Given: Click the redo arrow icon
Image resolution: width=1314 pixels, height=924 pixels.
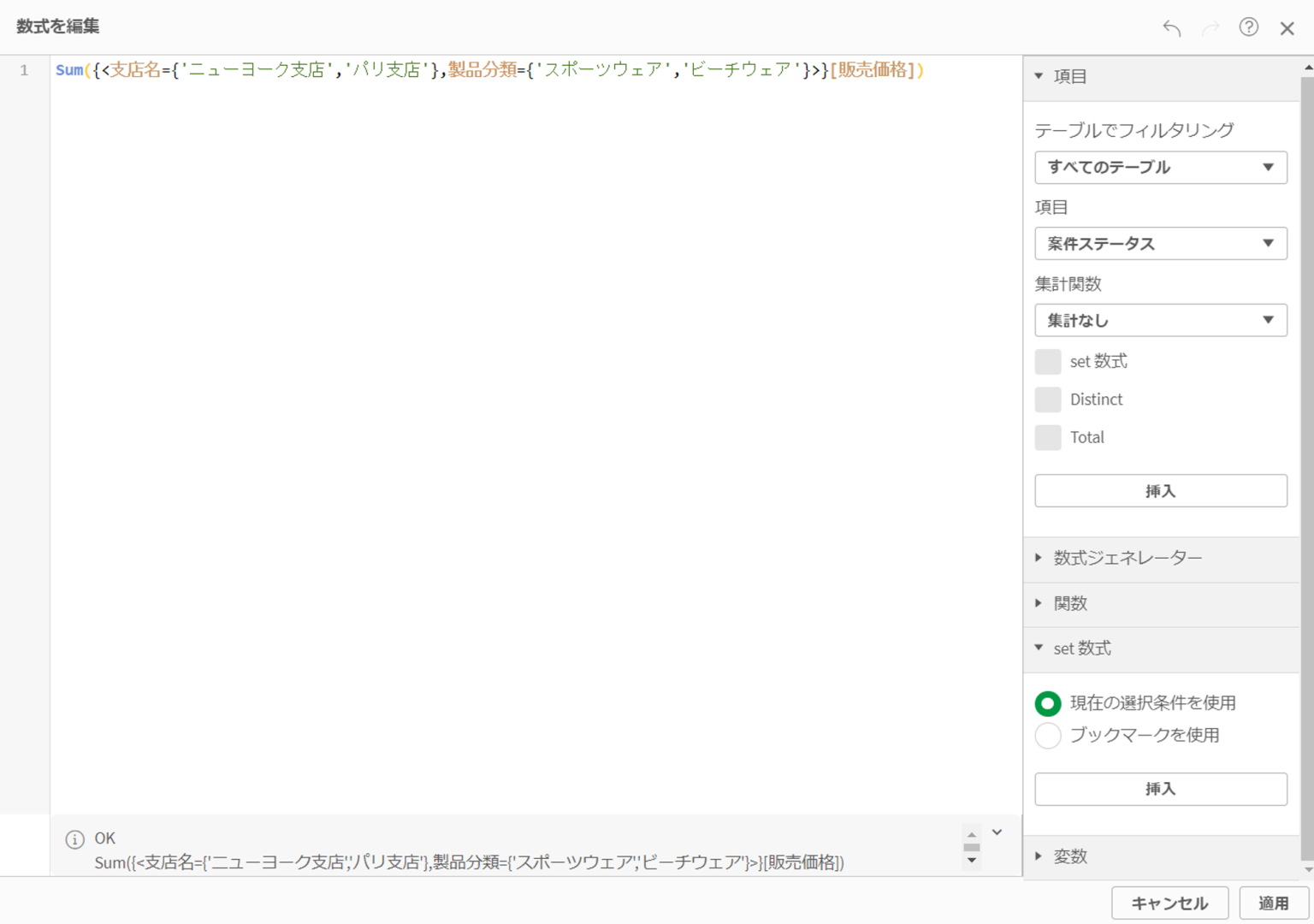Looking at the screenshot, I should tap(1210, 28).
